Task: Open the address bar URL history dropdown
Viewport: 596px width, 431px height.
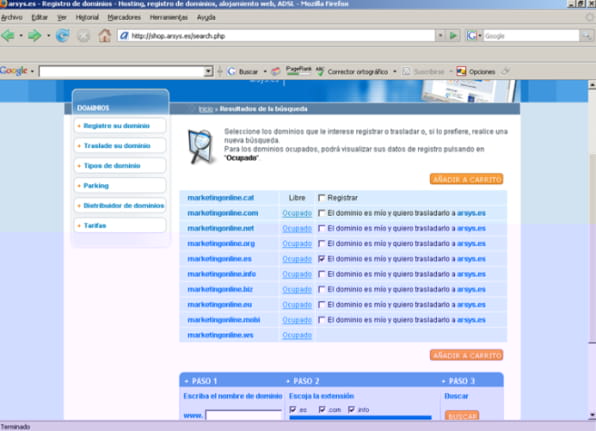Action: point(440,36)
